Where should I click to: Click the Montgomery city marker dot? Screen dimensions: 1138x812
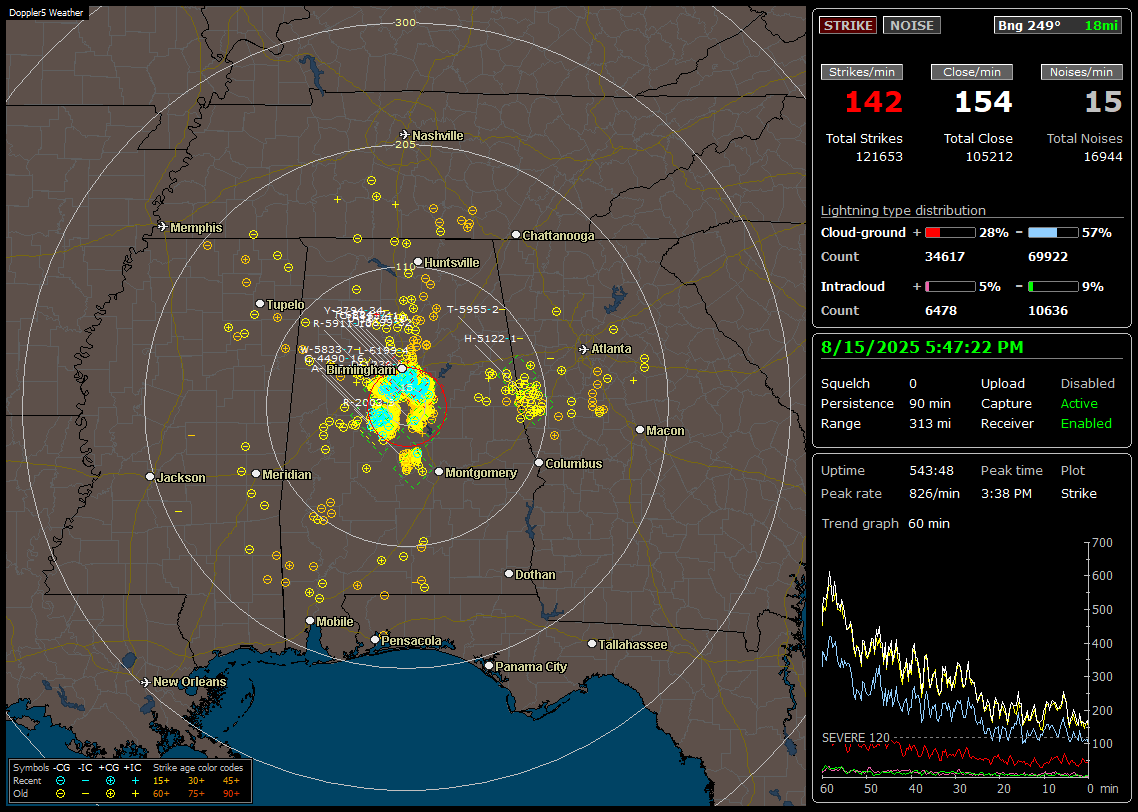pyautogui.click(x=439, y=472)
